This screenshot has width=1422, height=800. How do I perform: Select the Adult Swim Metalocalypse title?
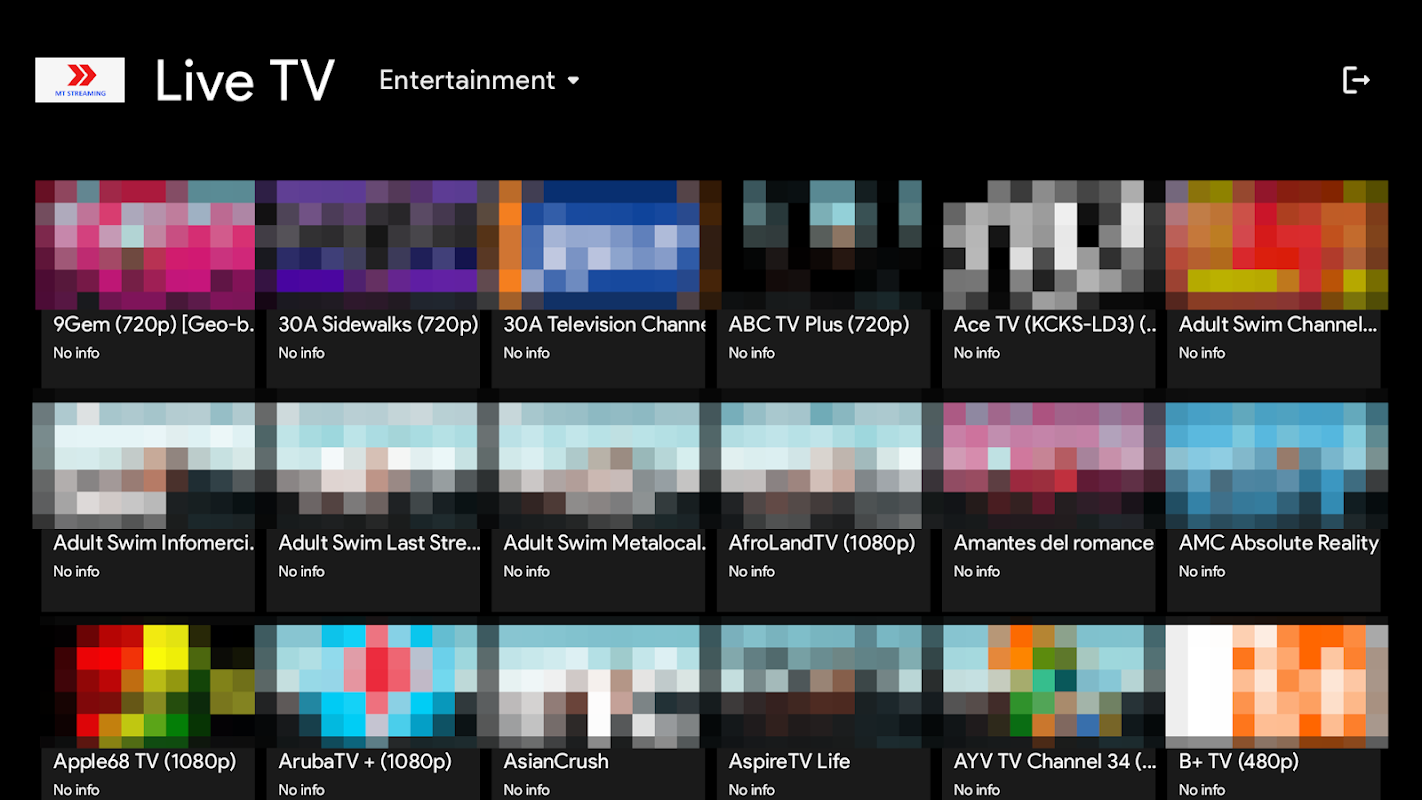pos(605,543)
